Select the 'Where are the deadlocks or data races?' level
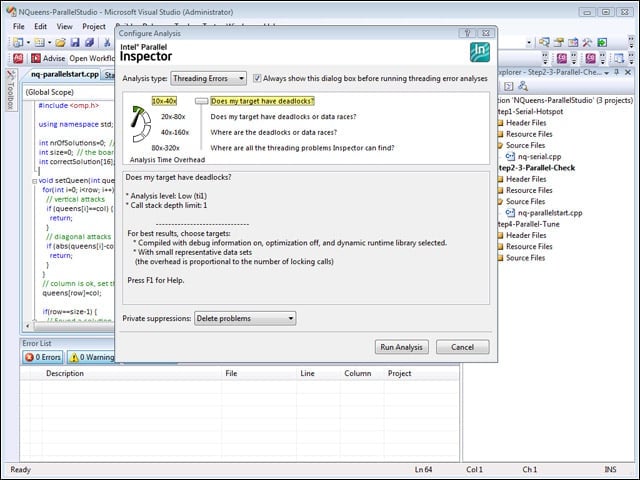This screenshot has width=640, height=480. [x=273, y=132]
